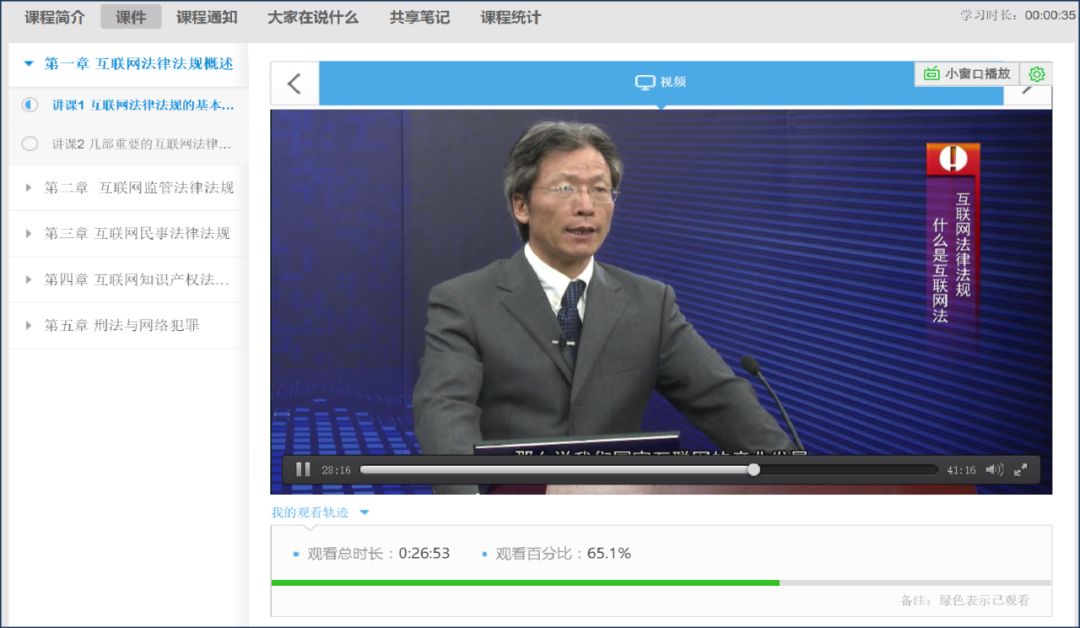1080x628 pixels.
Task: Open the 课程统计 tab
Action: [510, 17]
